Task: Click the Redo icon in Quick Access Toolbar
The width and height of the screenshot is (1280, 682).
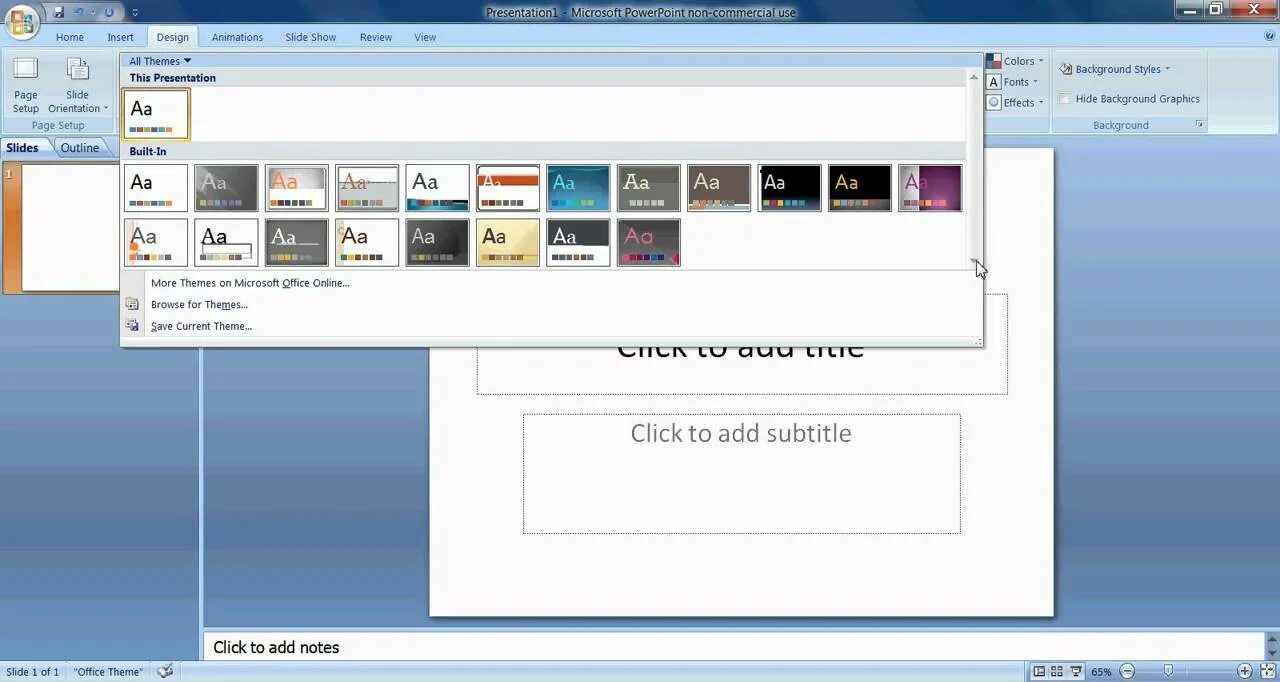Action: (109, 12)
